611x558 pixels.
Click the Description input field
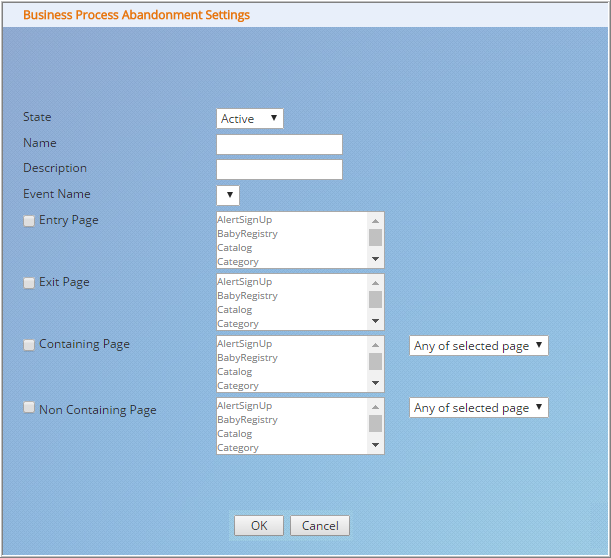pyautogui.click(x=279, y=170)
